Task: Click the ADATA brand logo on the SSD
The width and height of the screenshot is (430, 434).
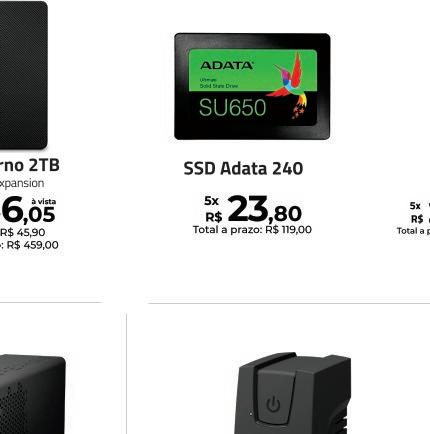Action: click(226, 65)
